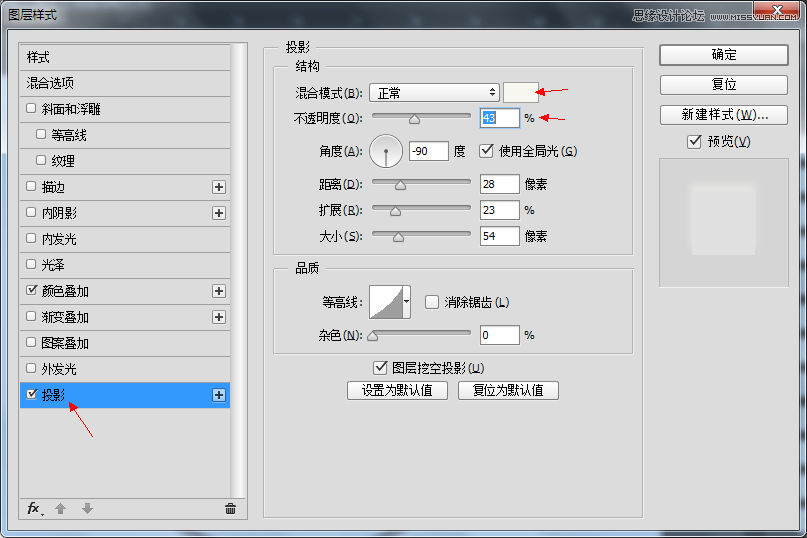Add another 渐变叠加 effect with plus icon
807x538 pixels.
point(219,317)
